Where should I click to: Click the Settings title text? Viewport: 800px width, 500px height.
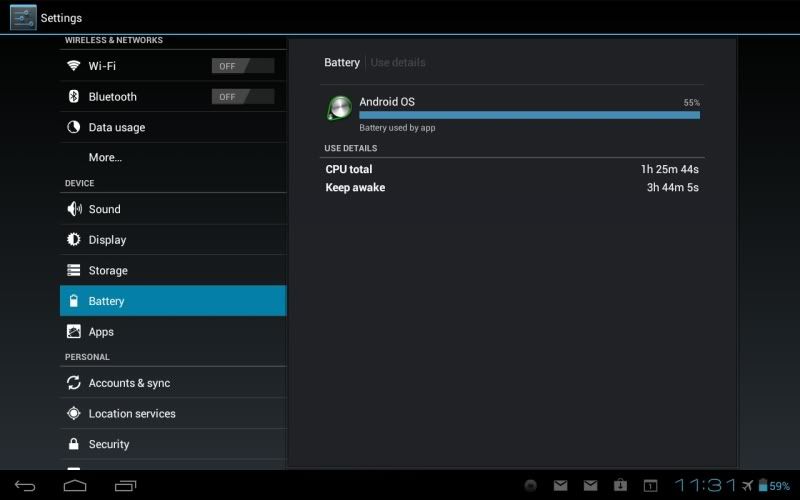click(x=61, y=18)
